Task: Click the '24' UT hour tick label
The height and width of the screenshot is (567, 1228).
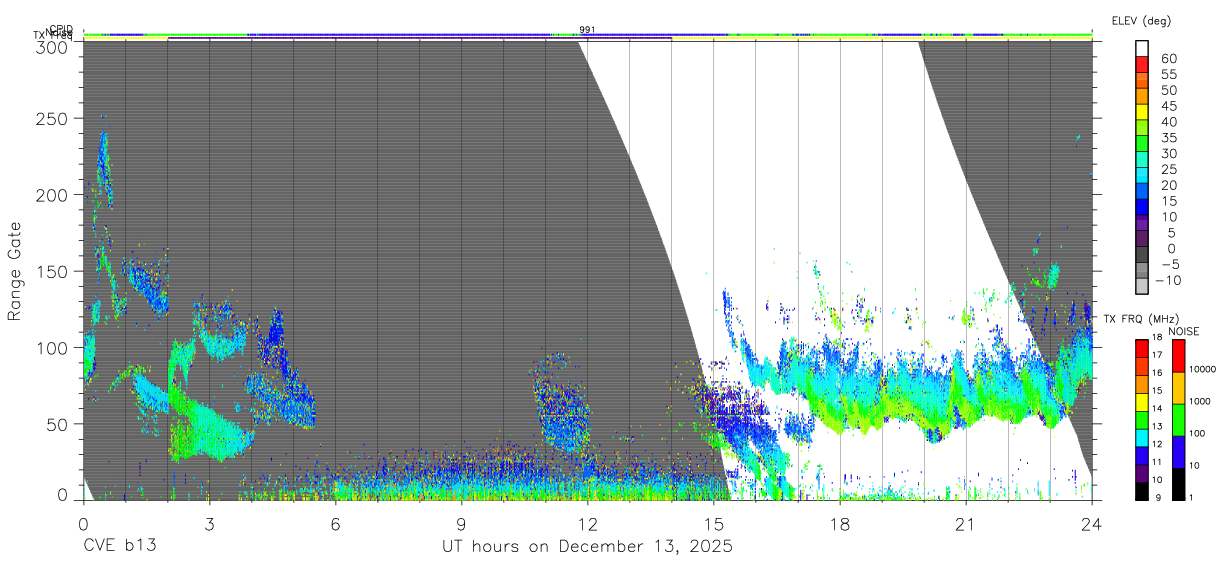Action: click(1092, 524)
